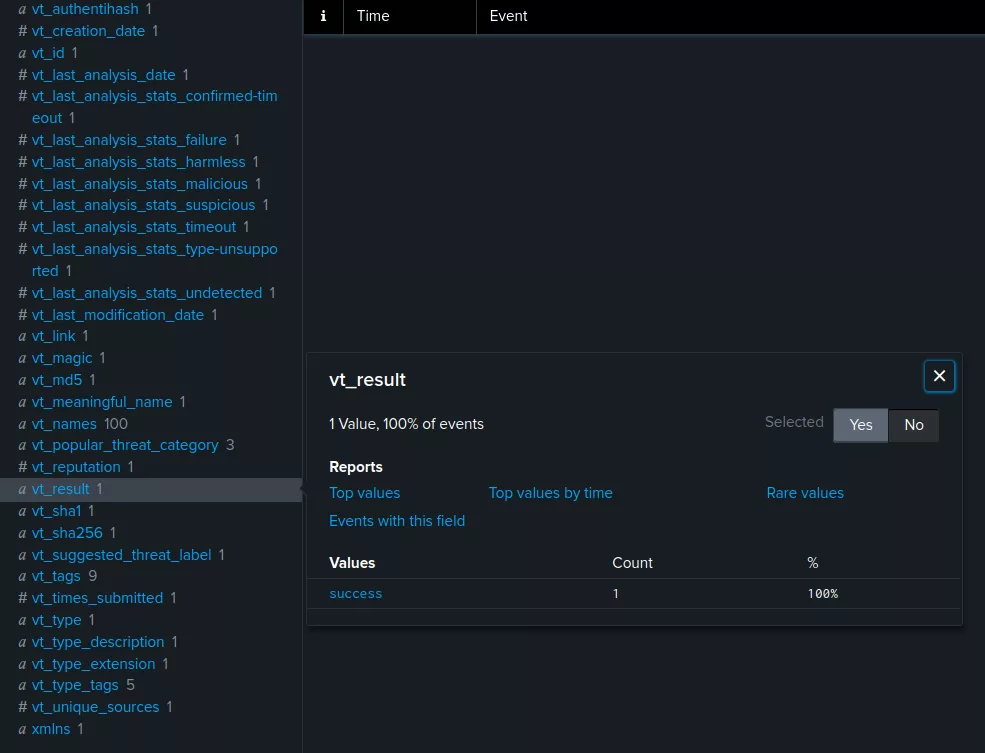Open the vt_last_analysis_stats_malicious field
The image size is (985, 753).
click(139, 184)
